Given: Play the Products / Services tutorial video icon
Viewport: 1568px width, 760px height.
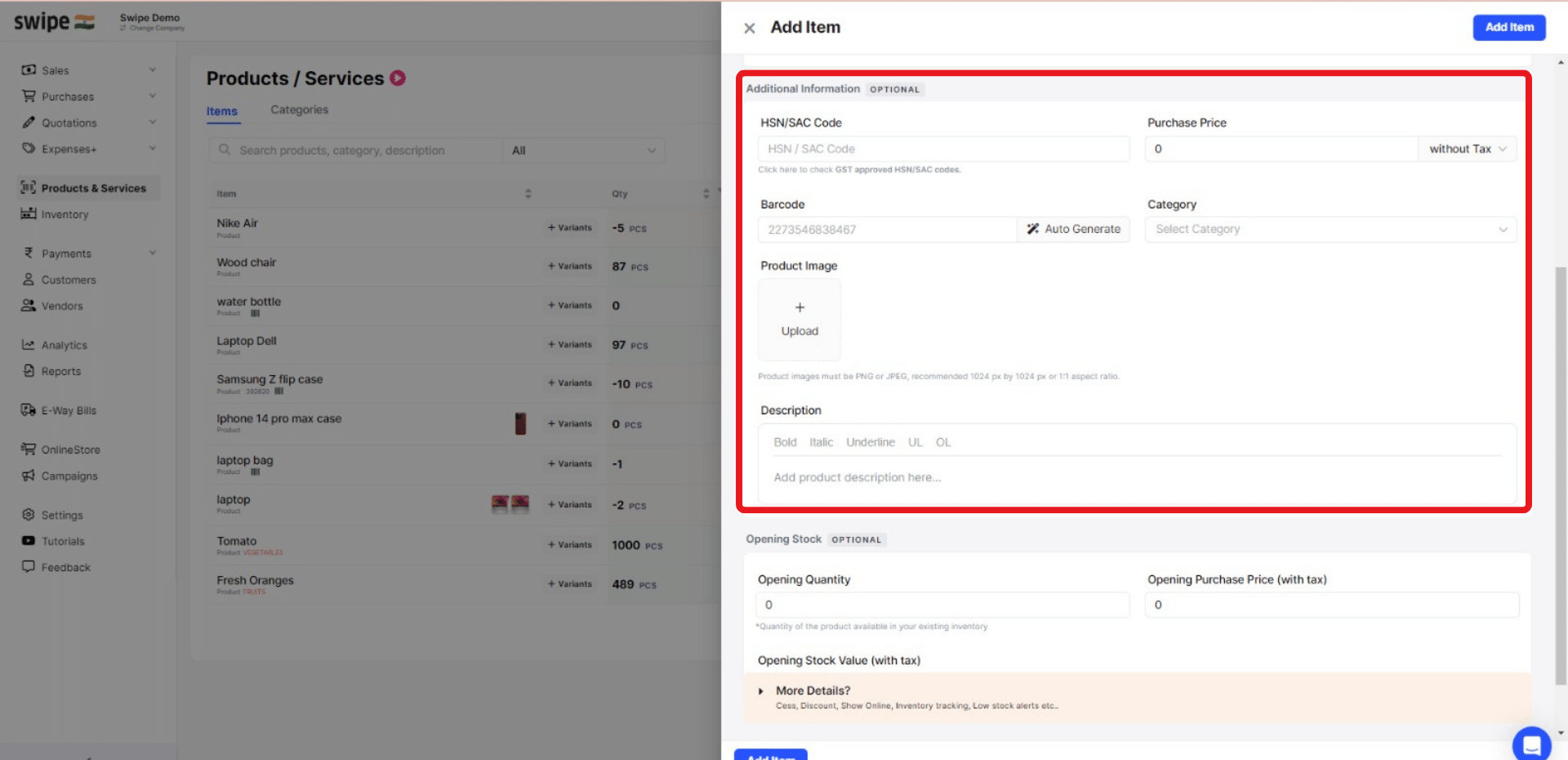Looking at the screenshot, I should coord(398,78).
